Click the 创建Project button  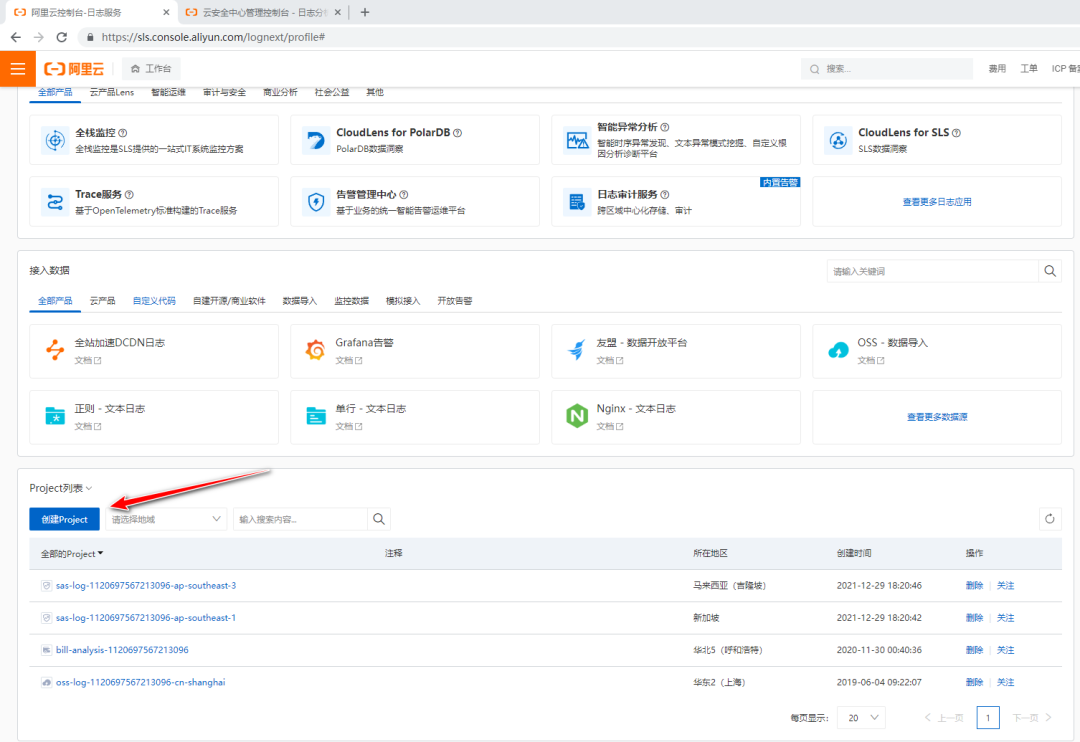tap(65, 519)
